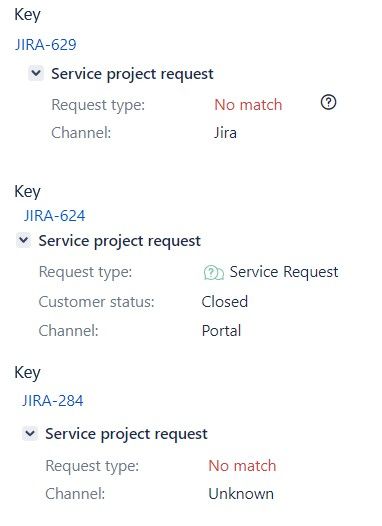Screen dimensions: 382x526
Task: Click the Service Request chat bubble icon
Action: tap(214, 272)
